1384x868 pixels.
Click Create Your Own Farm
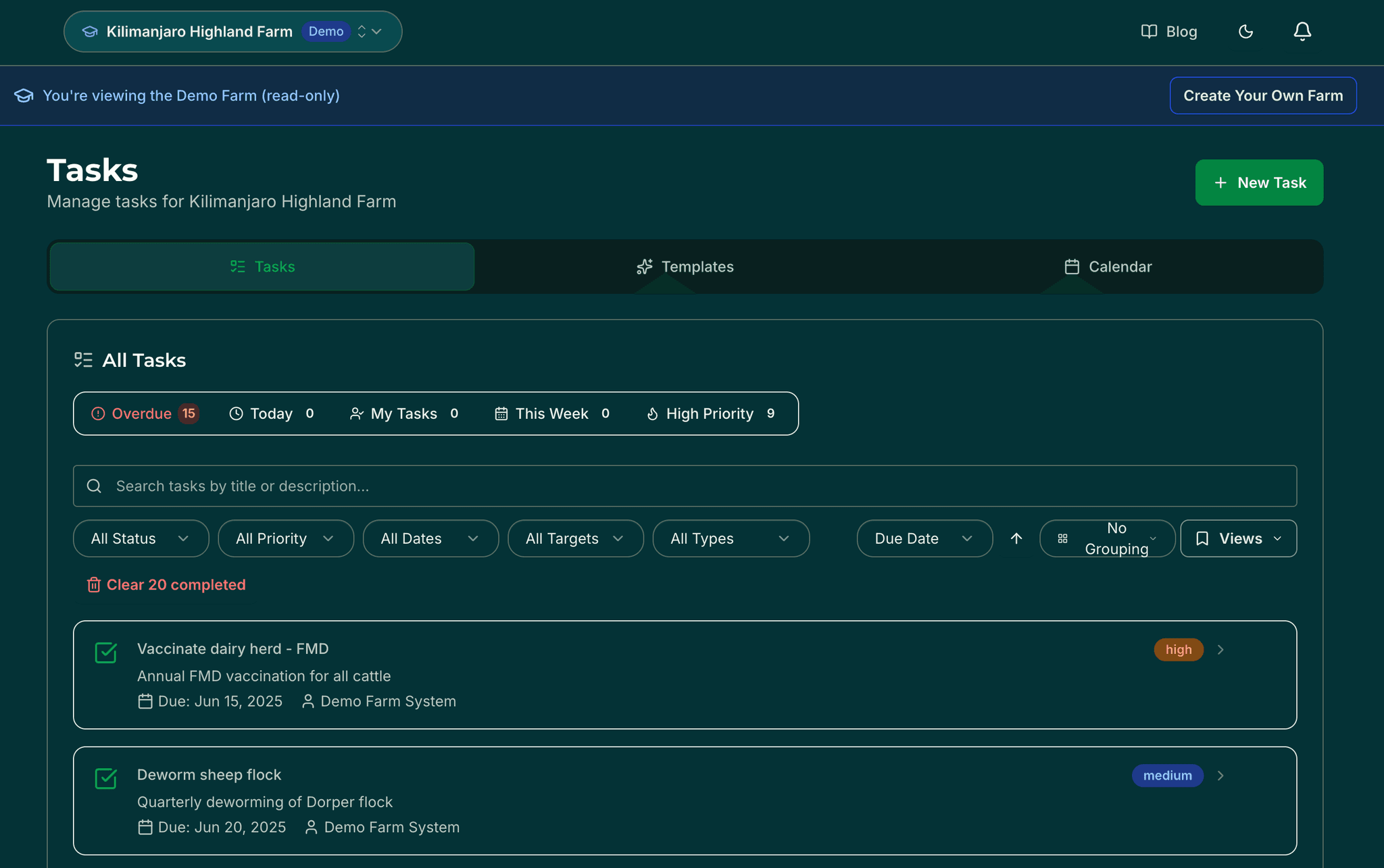point(1262,95)
